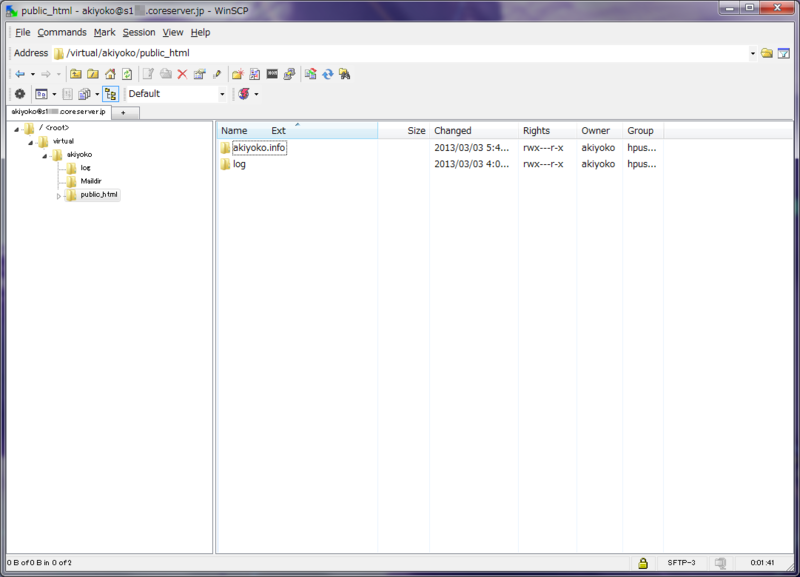
Task: Open the Forward history dropdown arrow
Action: pyautogui.click(x=59, y=74)
